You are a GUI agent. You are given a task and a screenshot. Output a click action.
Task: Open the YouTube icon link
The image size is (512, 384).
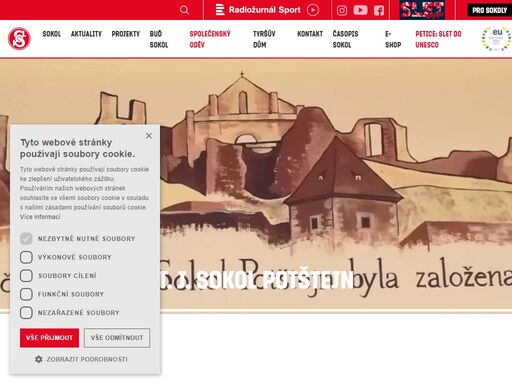tap(360, 10)
